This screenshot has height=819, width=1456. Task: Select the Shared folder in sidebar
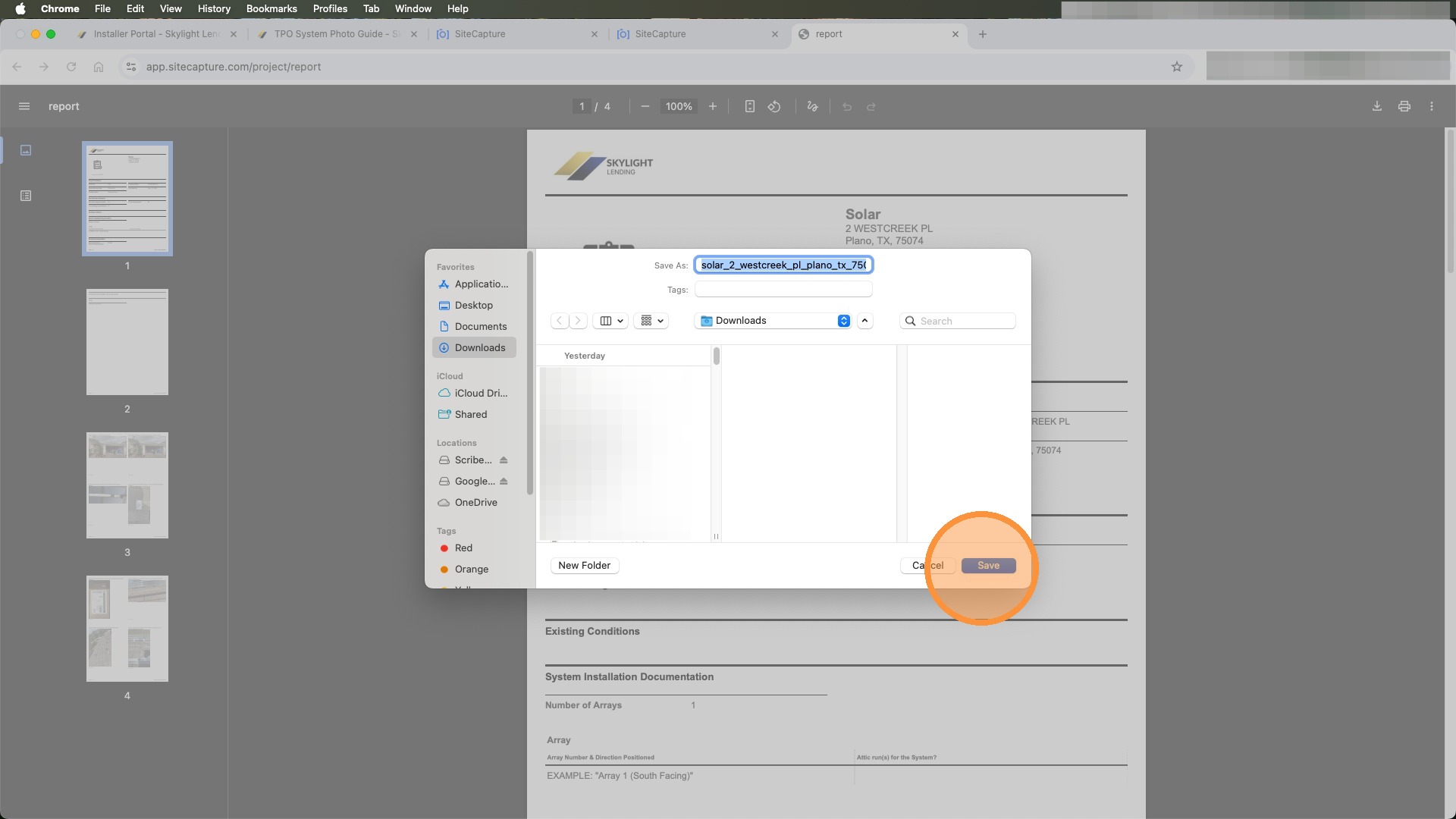pos(474,415)
